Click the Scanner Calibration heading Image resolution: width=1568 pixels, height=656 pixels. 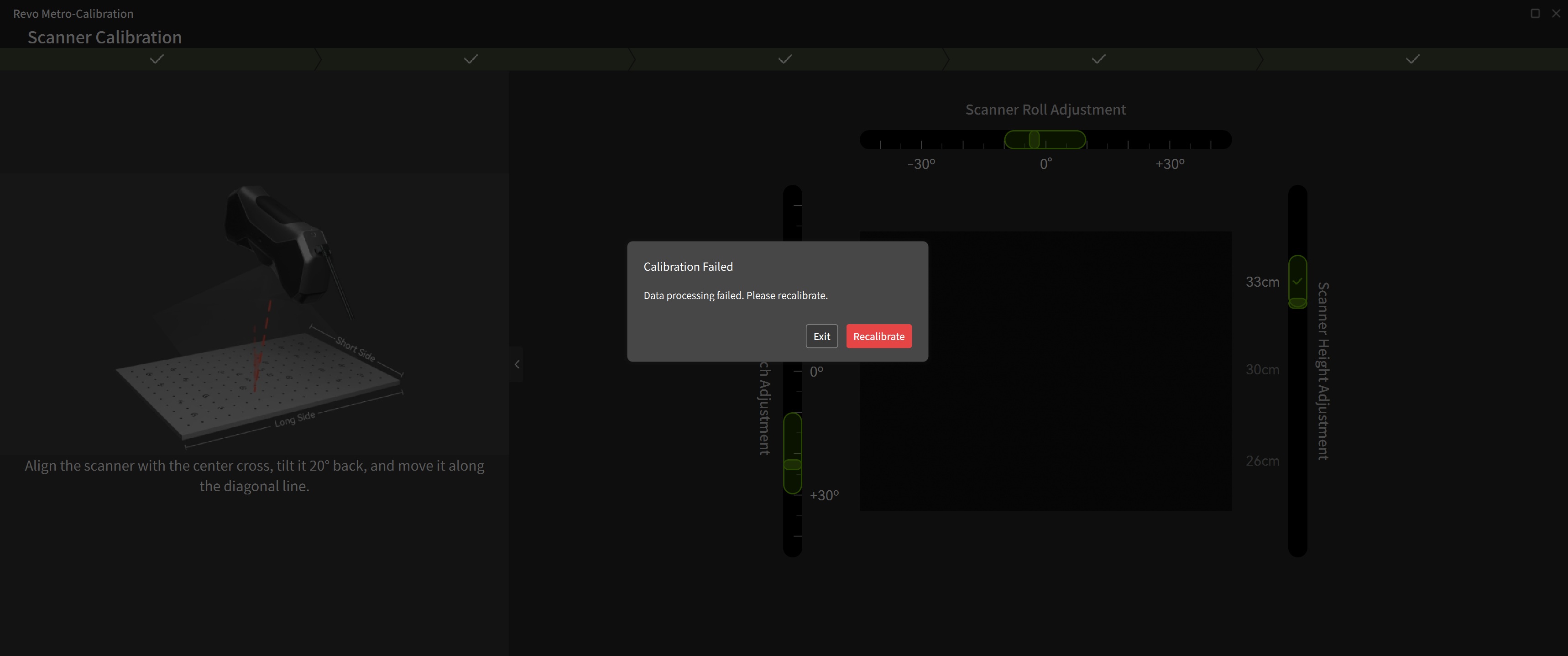pyautogui.click(x=104, y=37)
